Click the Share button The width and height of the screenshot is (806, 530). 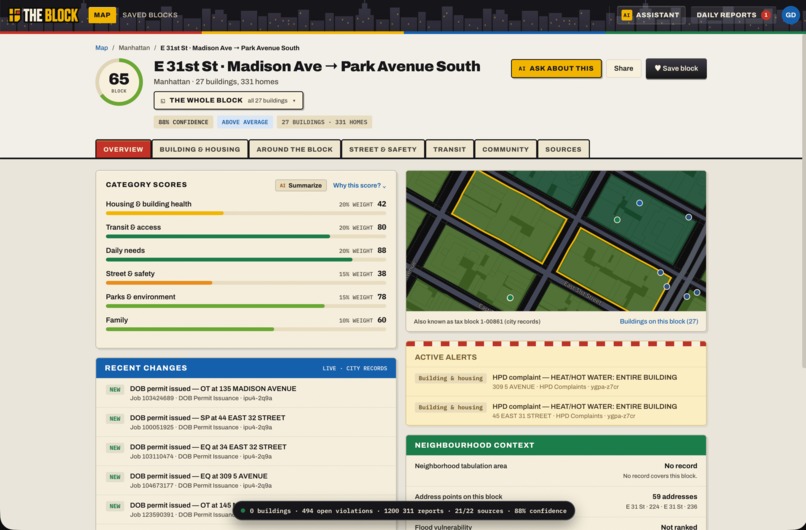point(623,68)
